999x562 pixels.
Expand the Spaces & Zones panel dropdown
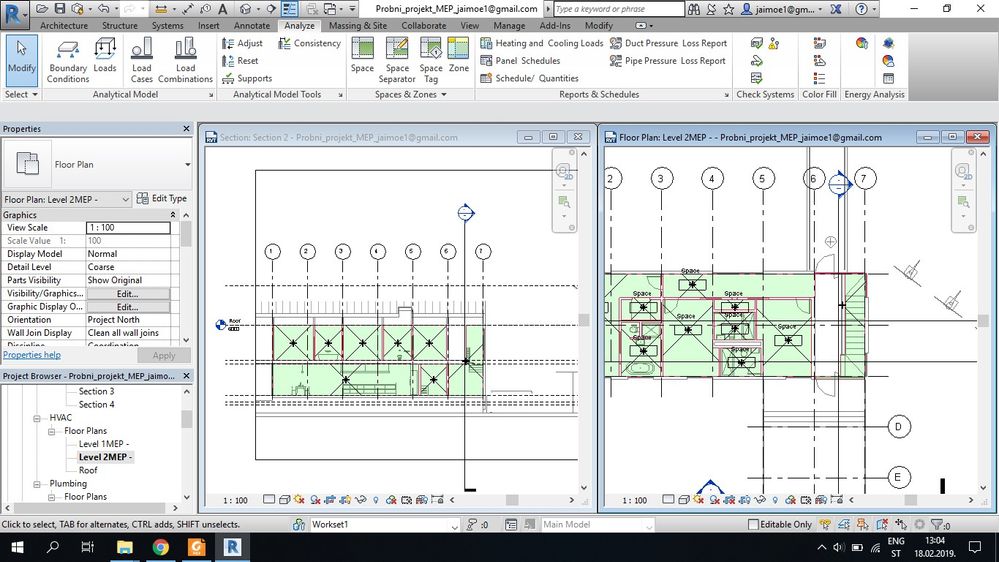pyautogui.click(x=410, y=94)
